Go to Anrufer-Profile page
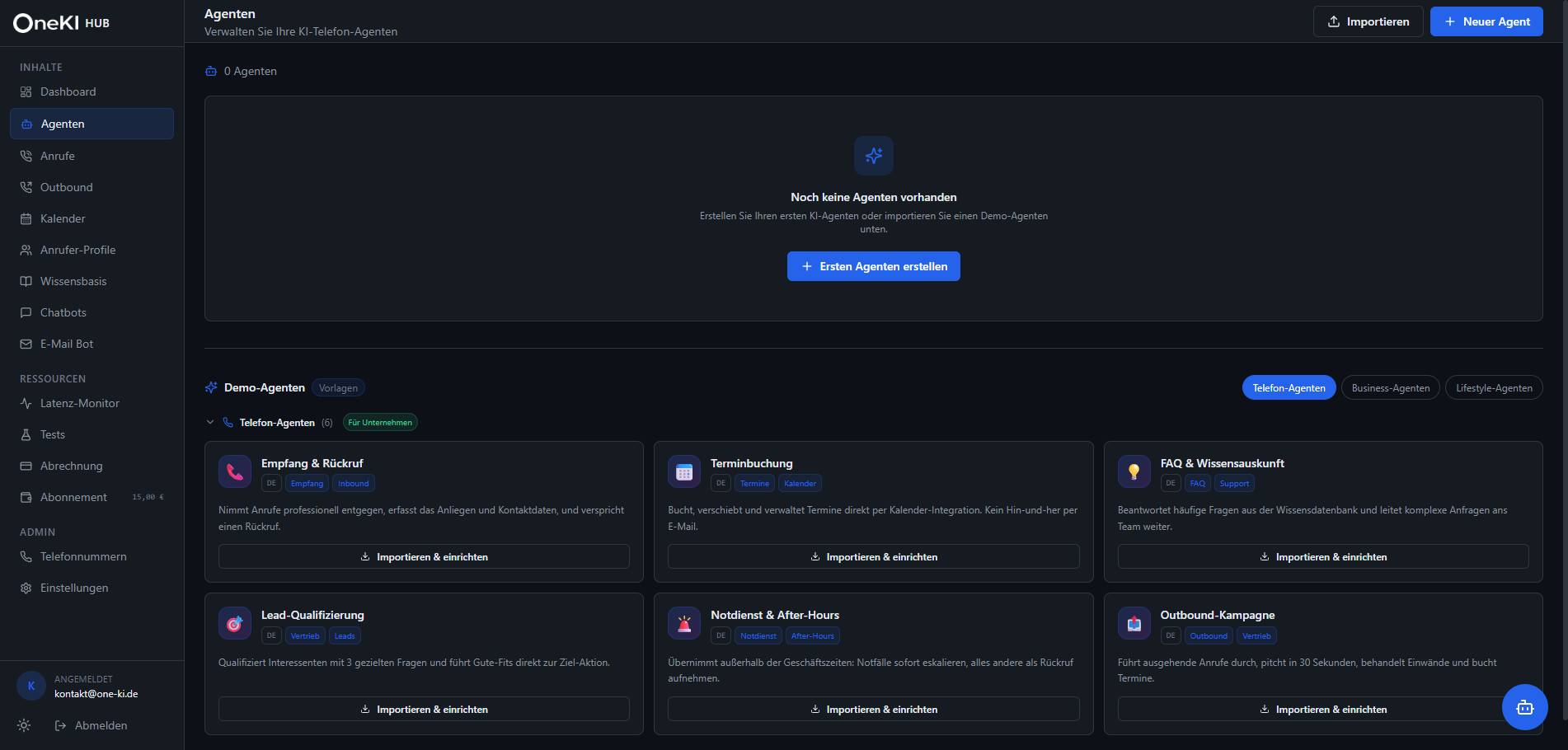This screenshot has height=750, width=1568. click(x=92, y=250)
